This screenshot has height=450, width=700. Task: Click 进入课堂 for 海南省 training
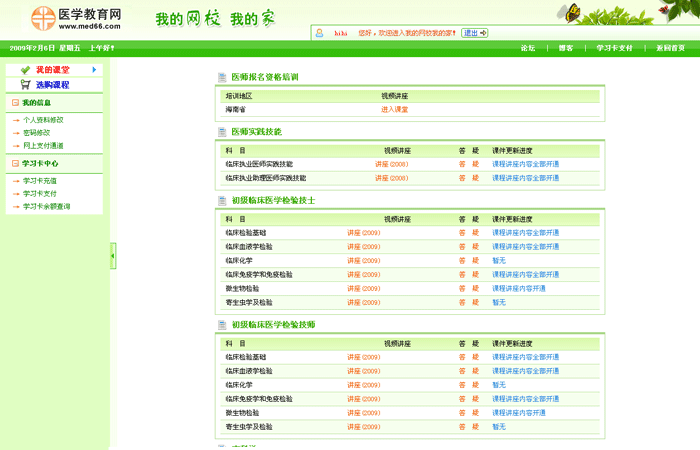(x=395, y=109)
